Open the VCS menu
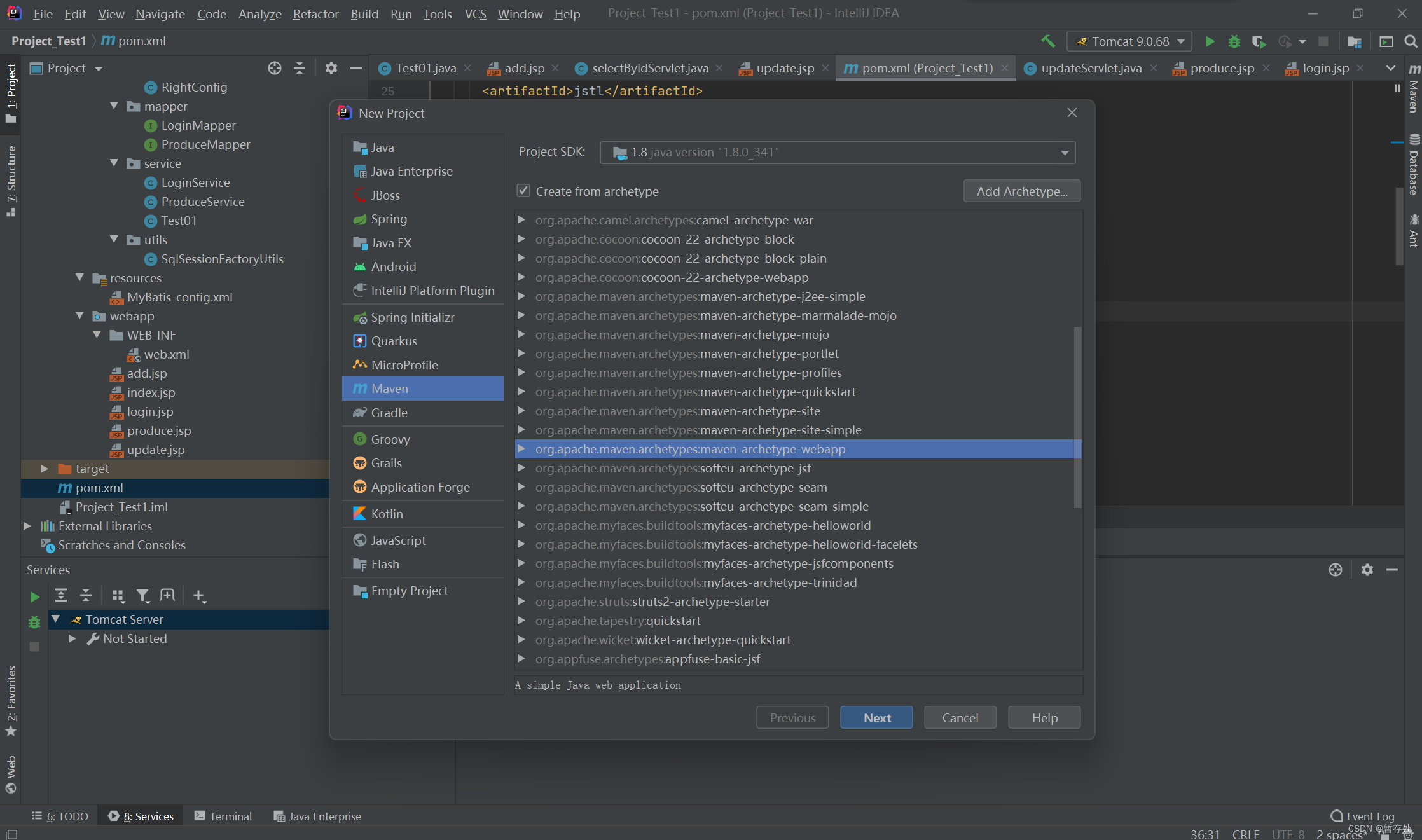Screen dimensions: 1422x840 coord(475,13)
